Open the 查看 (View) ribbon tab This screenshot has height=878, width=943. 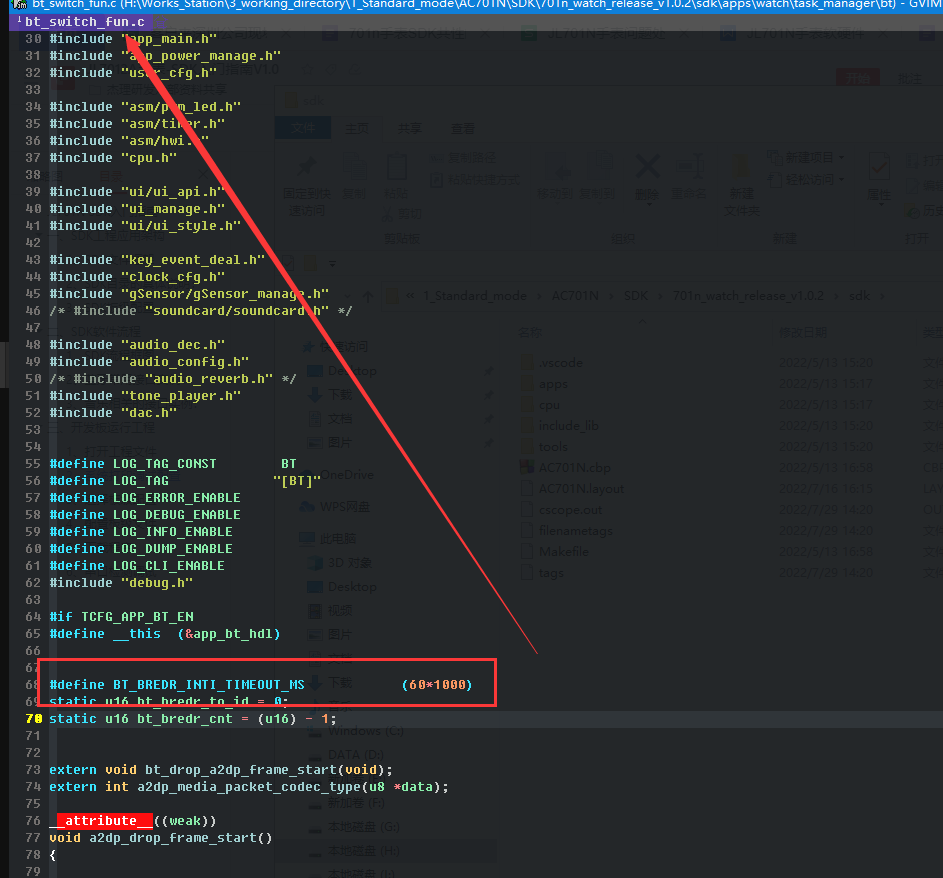click(x=462, y=128)
